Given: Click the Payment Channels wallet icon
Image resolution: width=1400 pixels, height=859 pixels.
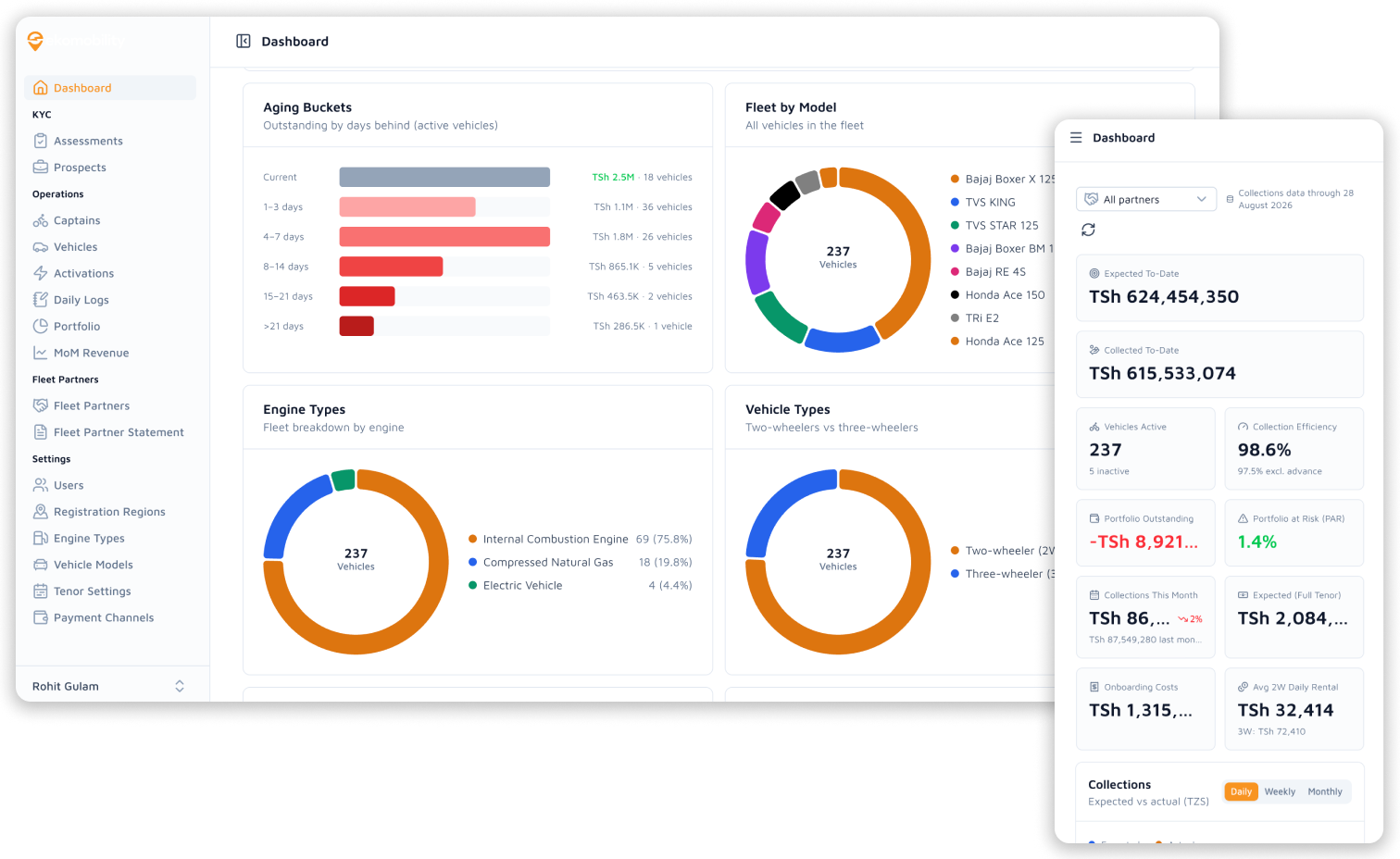Looking at the screenshot, I should [41, 617].
